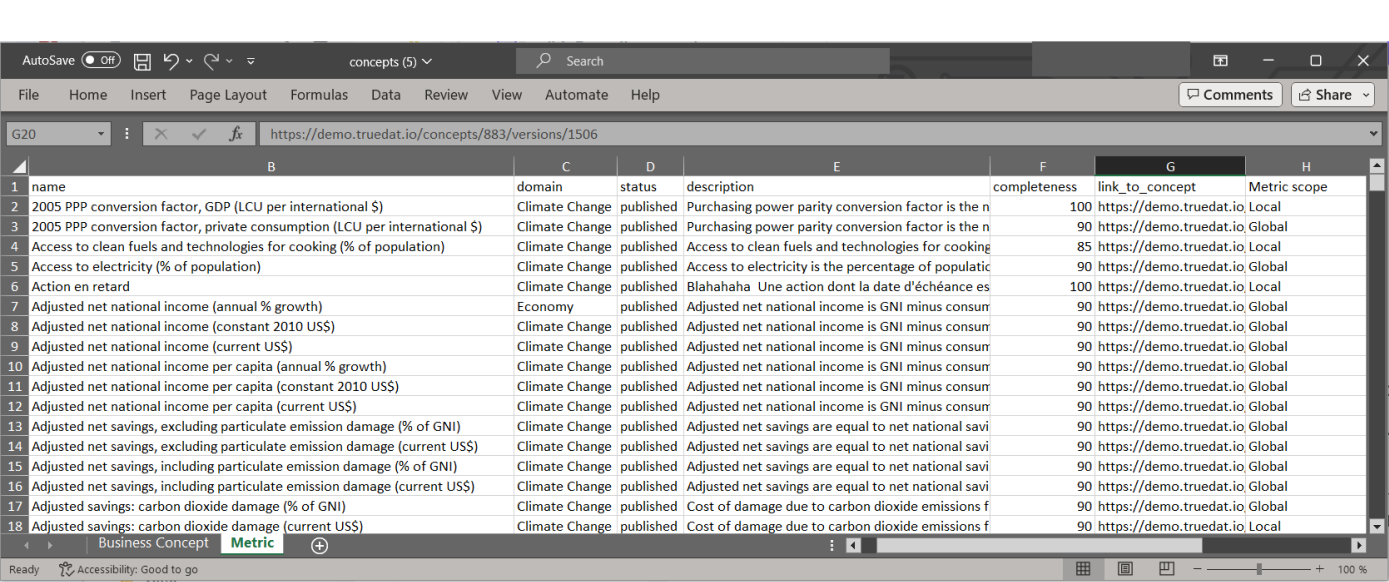Select Normal view icon in status bar
1389x582 pixels.
pos(1083,569)
